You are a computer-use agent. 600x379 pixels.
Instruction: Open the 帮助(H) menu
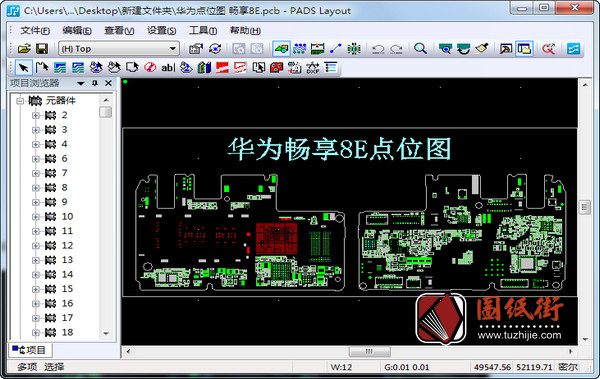click(x=245, y=31)
